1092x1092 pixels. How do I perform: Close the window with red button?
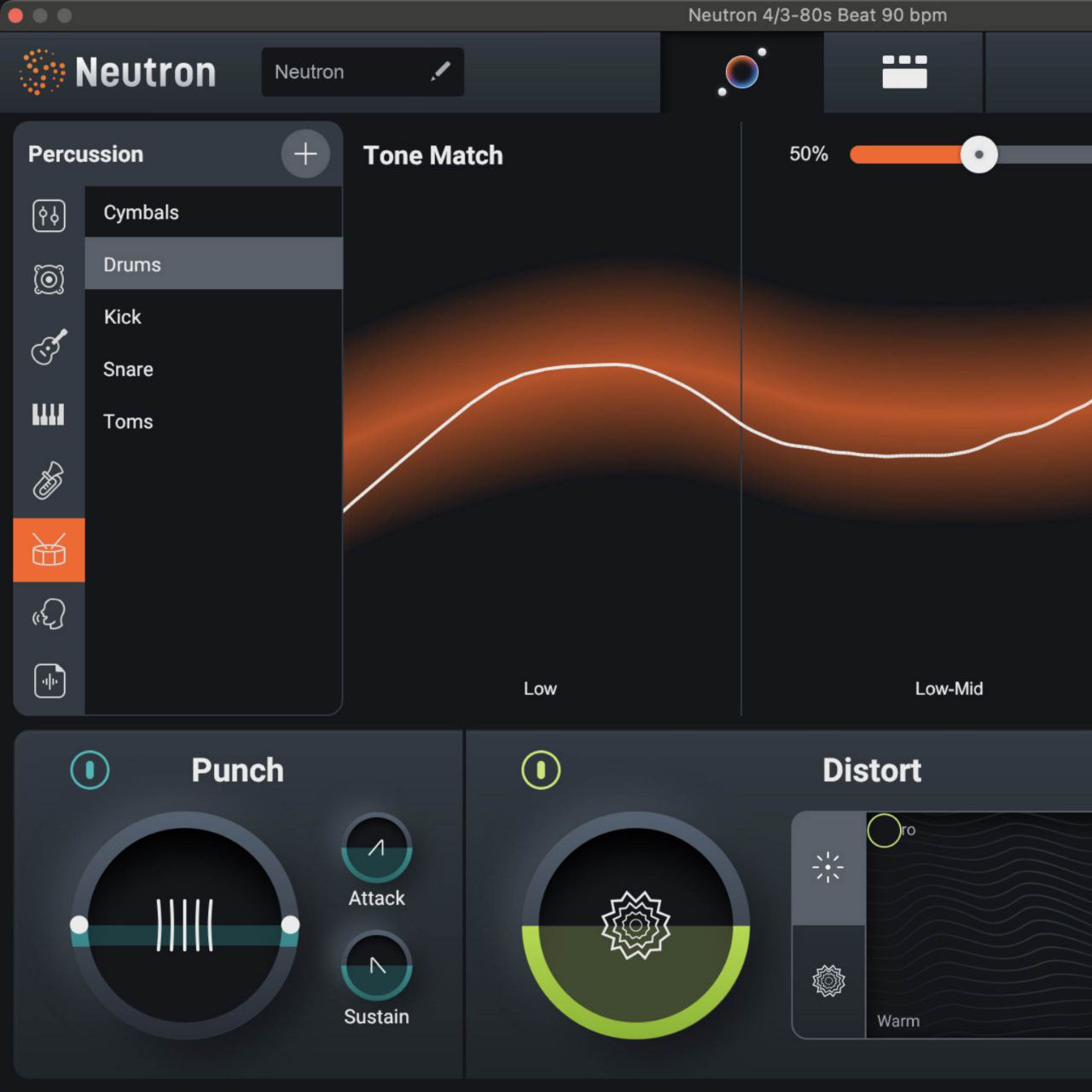(x=15, y=15)
